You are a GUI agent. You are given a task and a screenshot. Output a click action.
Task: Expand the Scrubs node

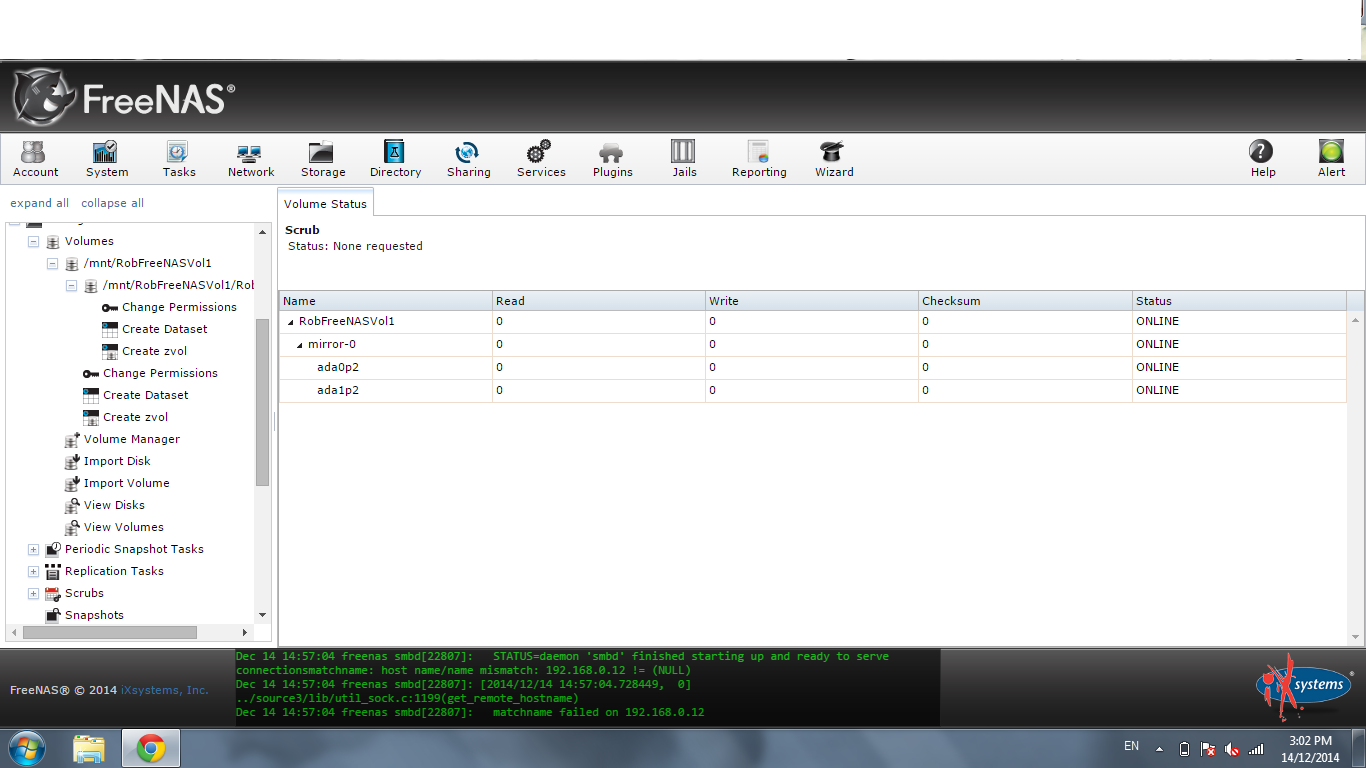(33, 593)
